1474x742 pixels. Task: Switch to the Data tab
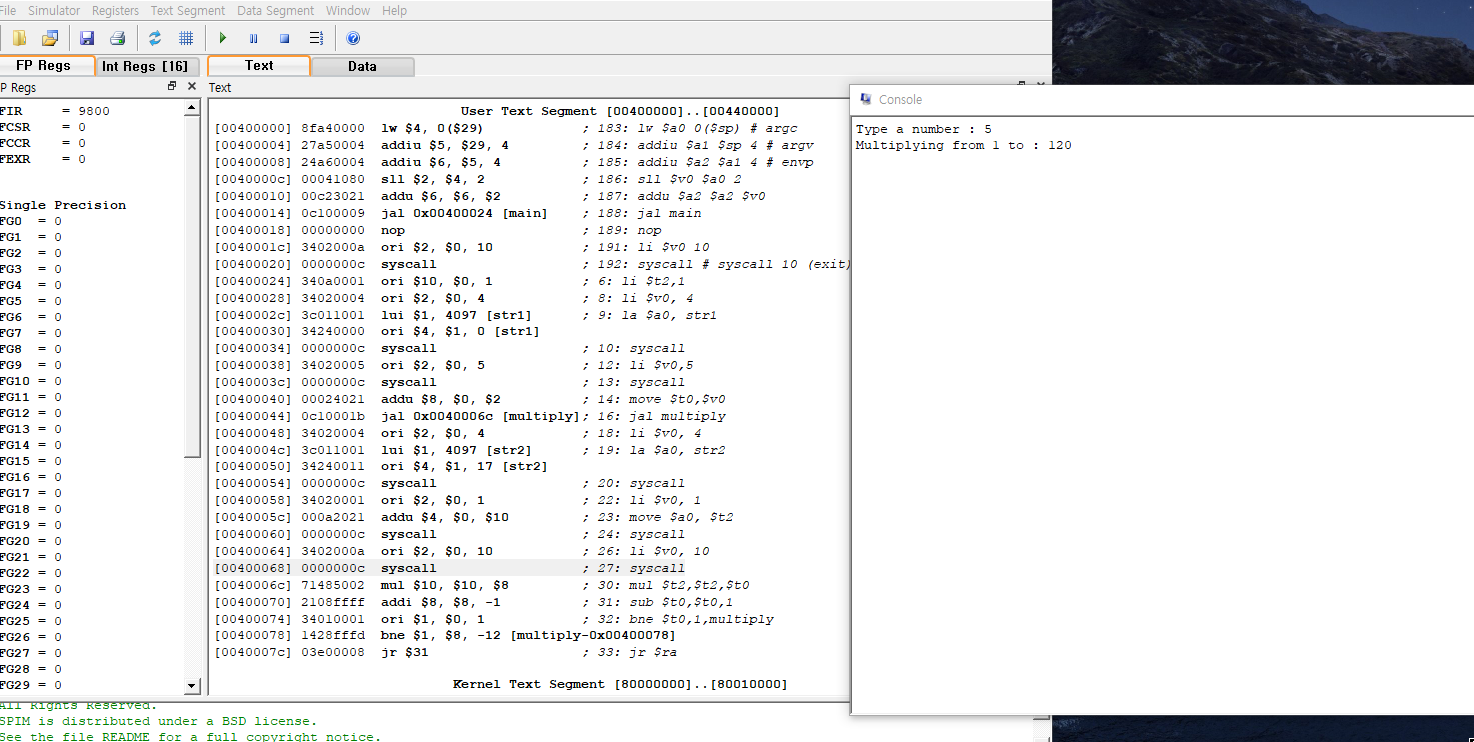(x=362, y=66)
